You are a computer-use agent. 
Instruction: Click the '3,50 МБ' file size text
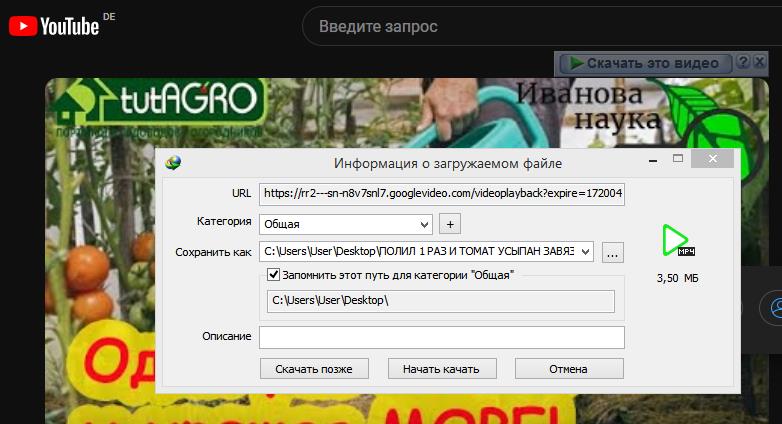click(x=677, y=278)
